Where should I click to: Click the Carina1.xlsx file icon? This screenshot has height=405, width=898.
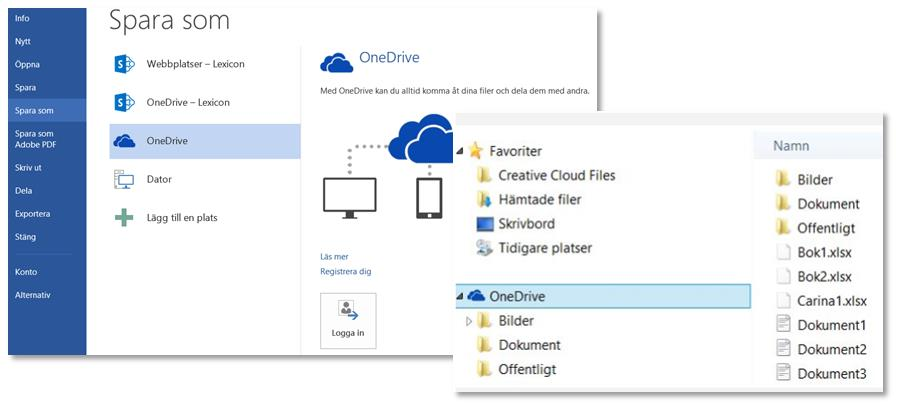783,300
